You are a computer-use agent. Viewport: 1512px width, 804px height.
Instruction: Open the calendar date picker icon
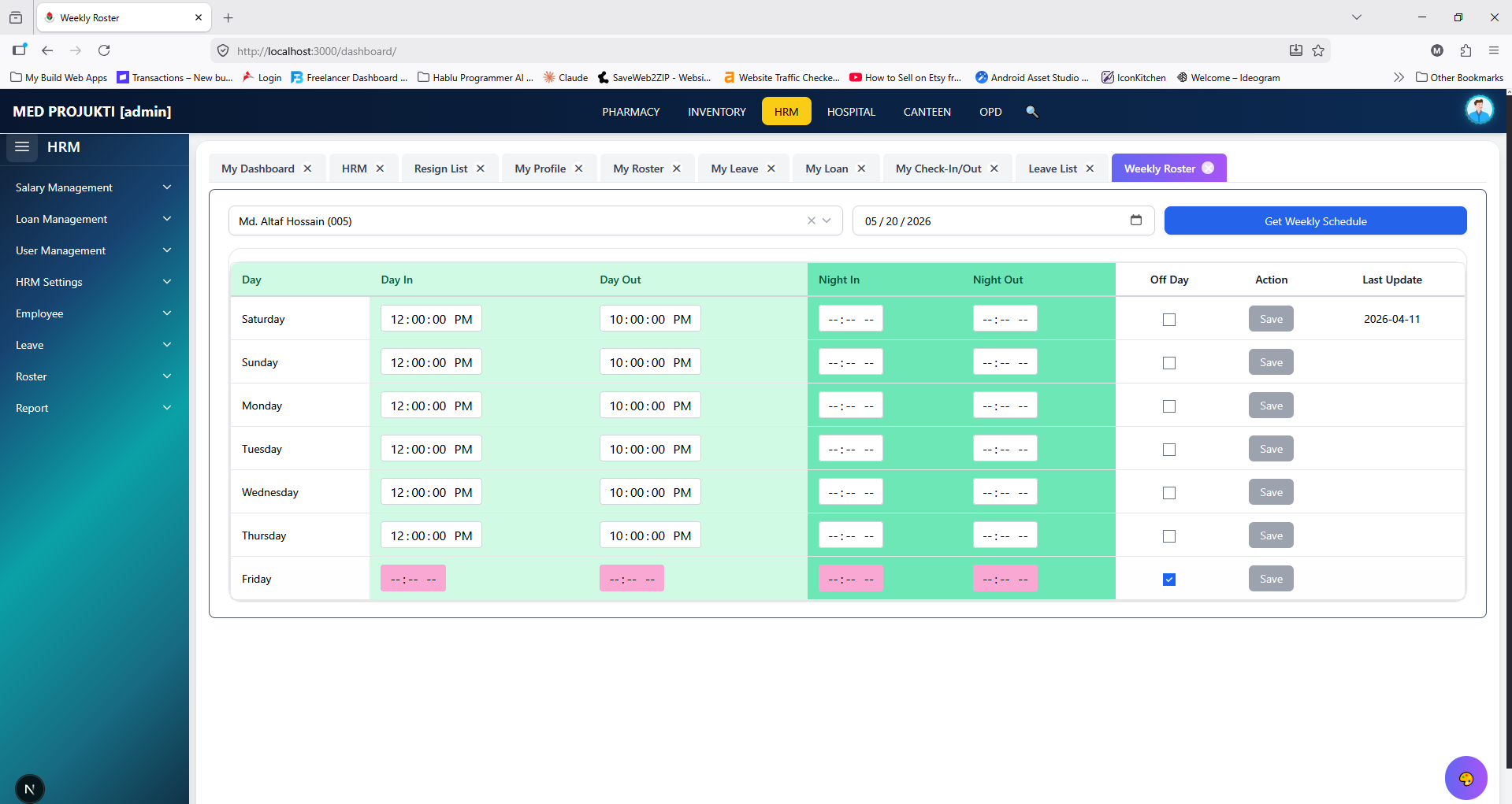point(1135,220)
